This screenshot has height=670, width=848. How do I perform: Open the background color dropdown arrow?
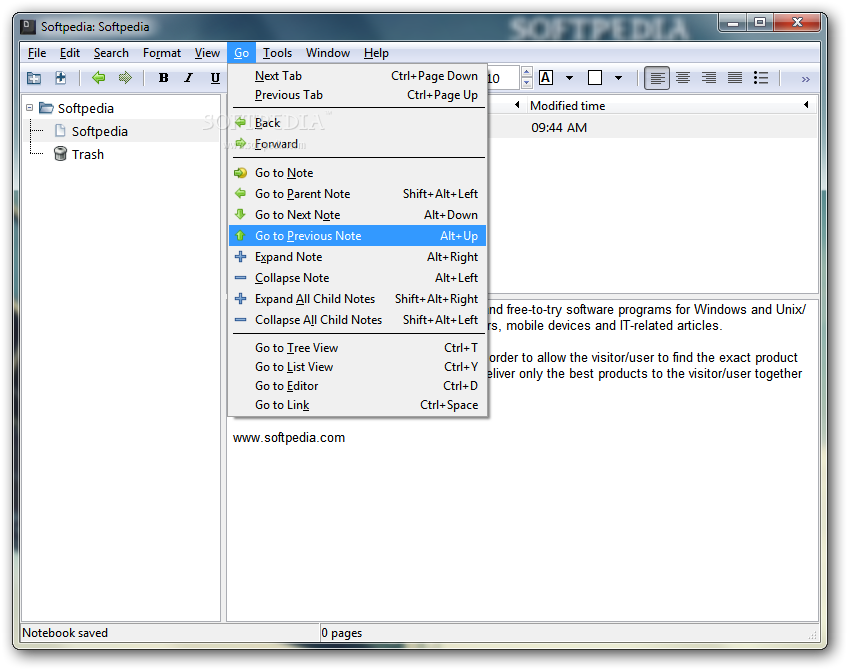pos(618,78)
